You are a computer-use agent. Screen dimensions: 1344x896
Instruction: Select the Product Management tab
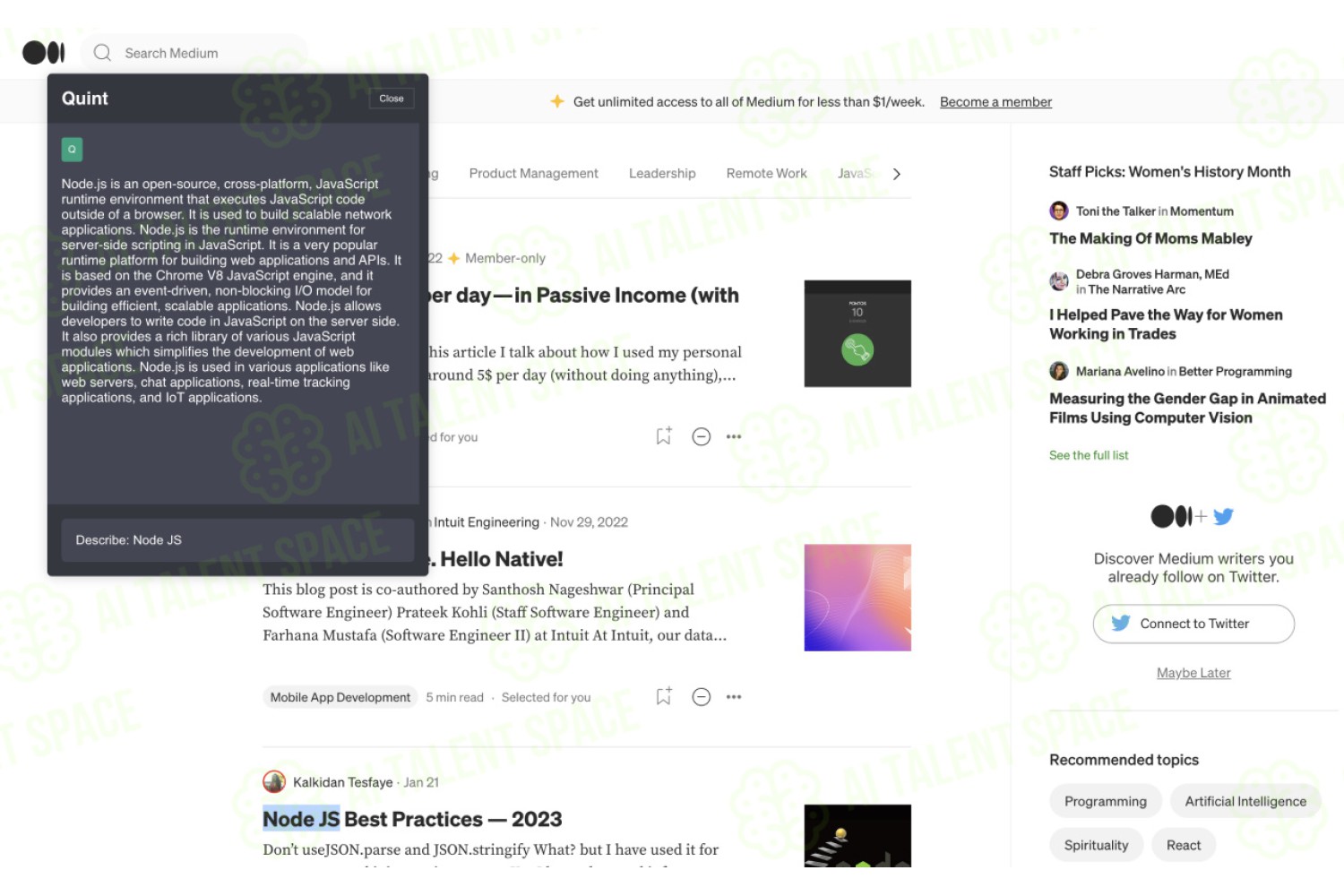tap(533, 173)
